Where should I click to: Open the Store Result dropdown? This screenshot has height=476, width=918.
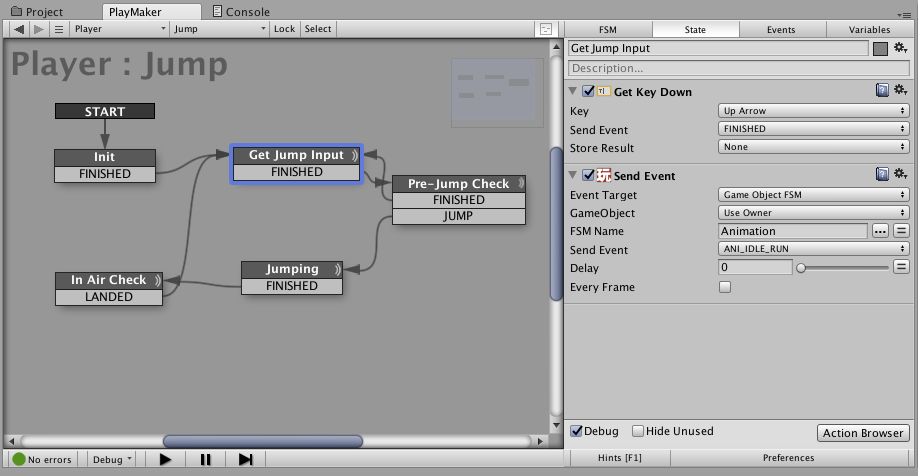(814, 147)
